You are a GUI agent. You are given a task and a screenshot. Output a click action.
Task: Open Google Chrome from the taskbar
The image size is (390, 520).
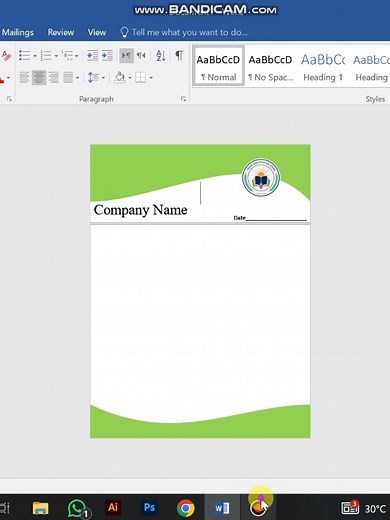186,508
